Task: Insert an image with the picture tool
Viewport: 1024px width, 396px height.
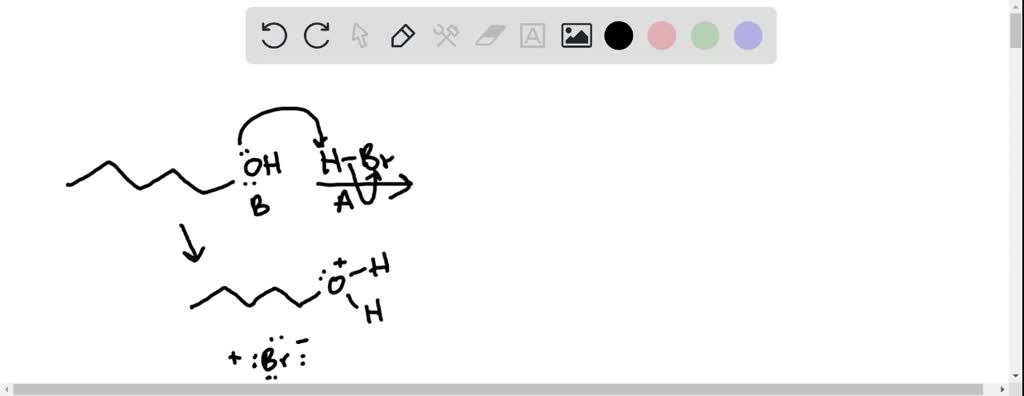Action: click(576, 35)
